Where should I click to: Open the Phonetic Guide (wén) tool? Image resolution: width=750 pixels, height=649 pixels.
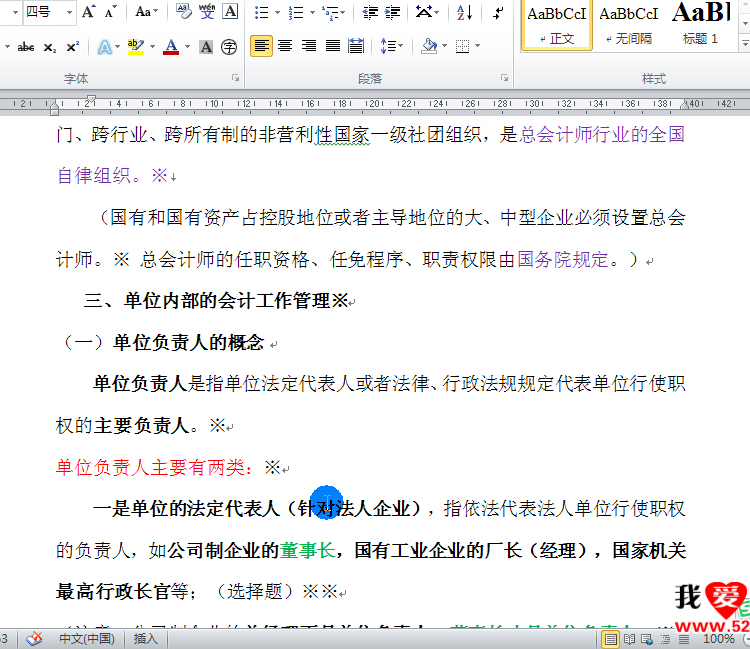pyautogui.click(x=207, y=11)
